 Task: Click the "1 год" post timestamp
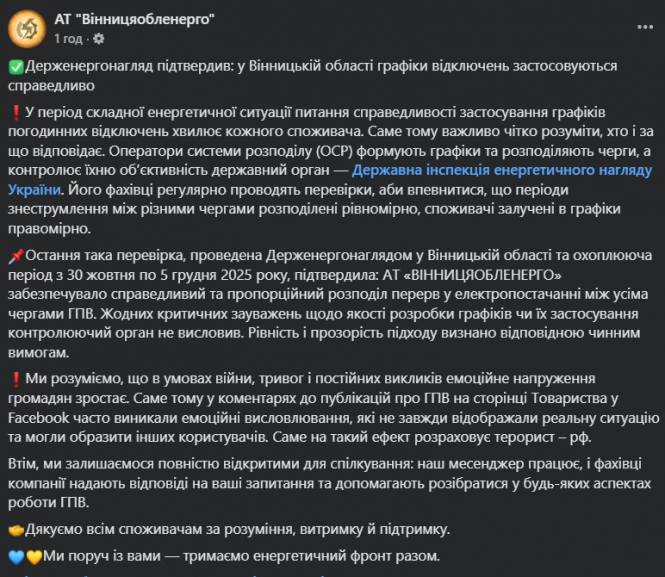[68, 38]
